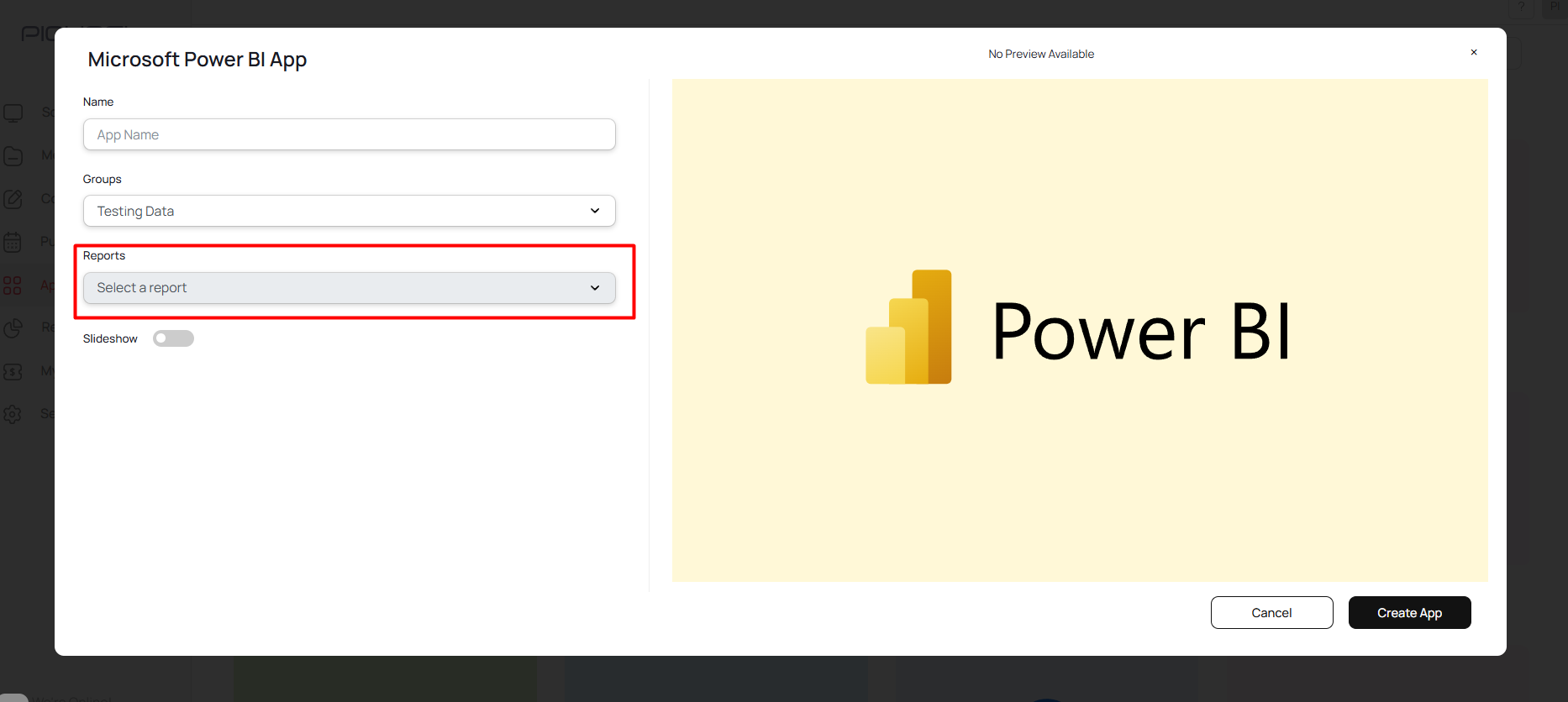Click the Power BI preview image
The height and width of the screenshot is (702, 1568).
pyautogui.click(x=1080, y=330)
